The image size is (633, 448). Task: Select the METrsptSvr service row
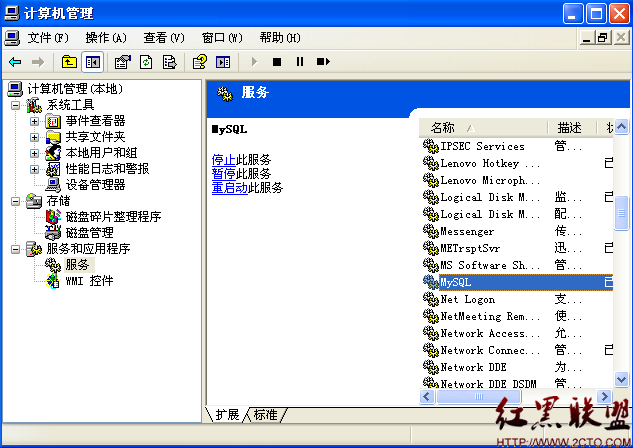[x=517, y=248]
